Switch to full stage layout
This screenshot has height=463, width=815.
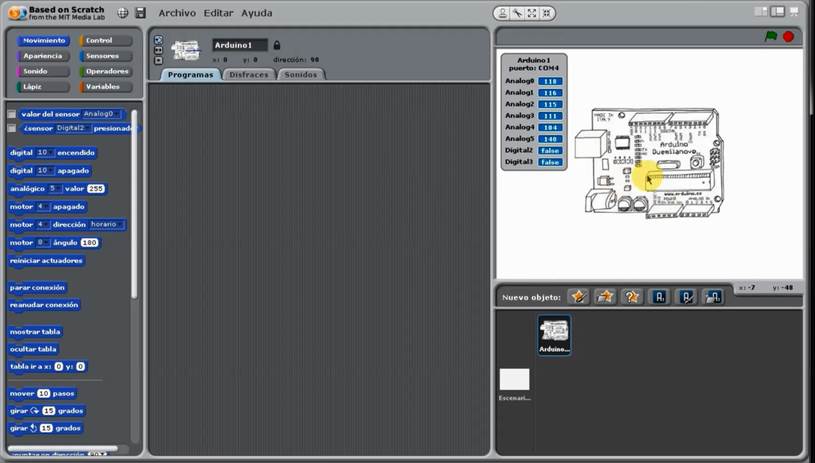[x=778, y=11]
